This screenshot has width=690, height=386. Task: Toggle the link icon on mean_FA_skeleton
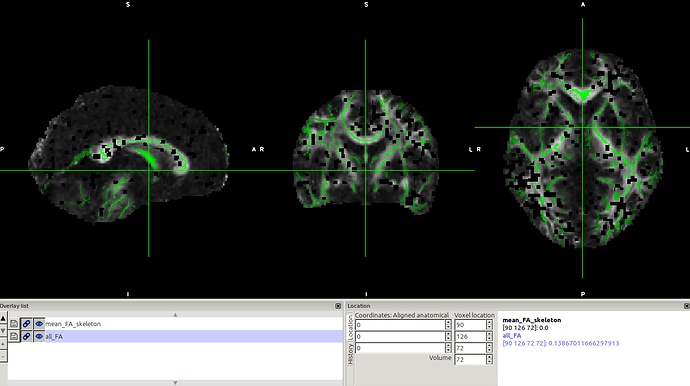[x=26, y=324]
